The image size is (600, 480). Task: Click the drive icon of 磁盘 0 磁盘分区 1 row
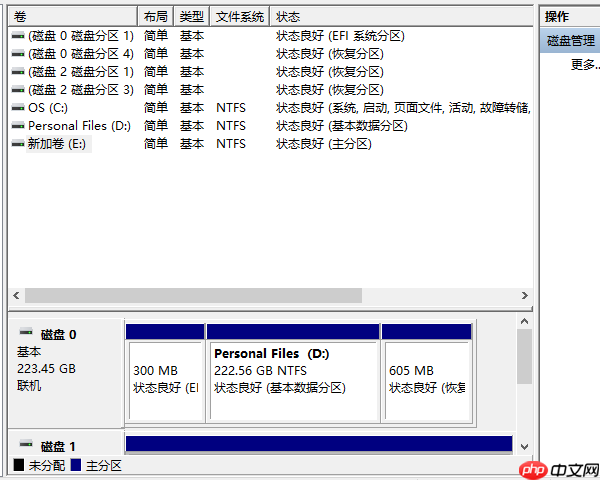pos(18,36)
